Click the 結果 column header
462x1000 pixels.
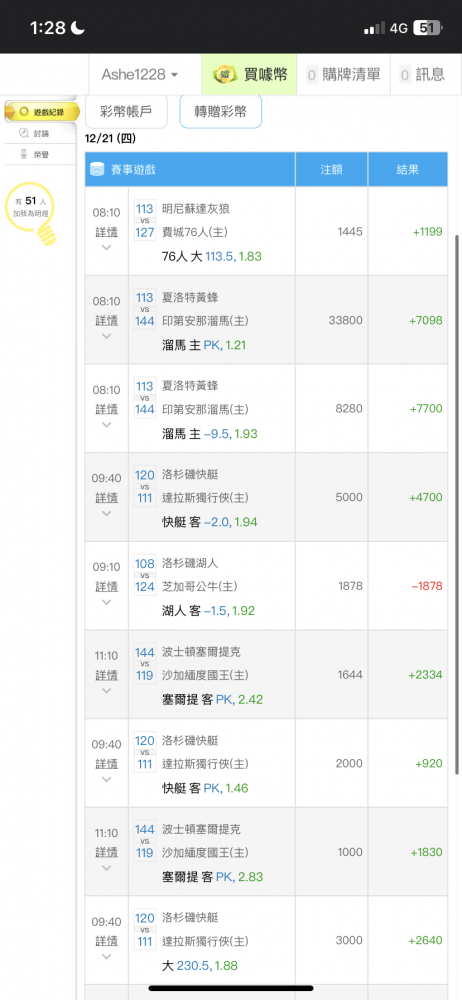[408, 170]
